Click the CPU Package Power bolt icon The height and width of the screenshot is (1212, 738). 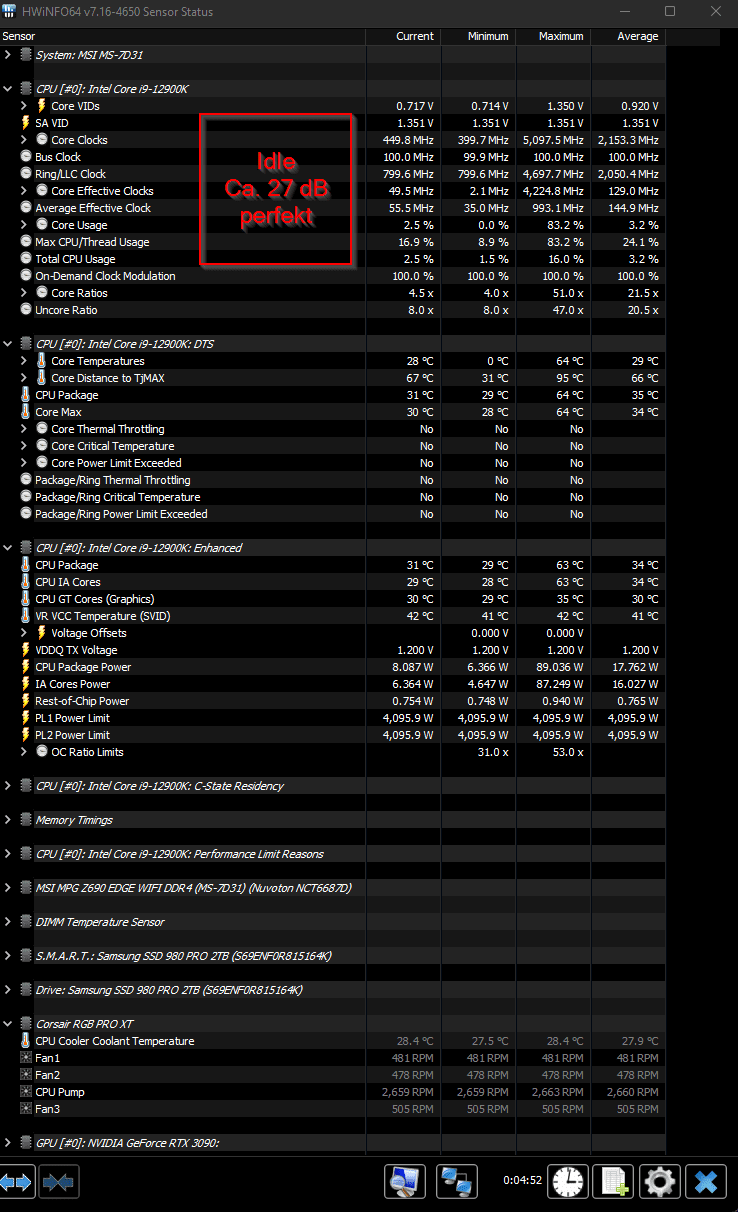point(26,667)
